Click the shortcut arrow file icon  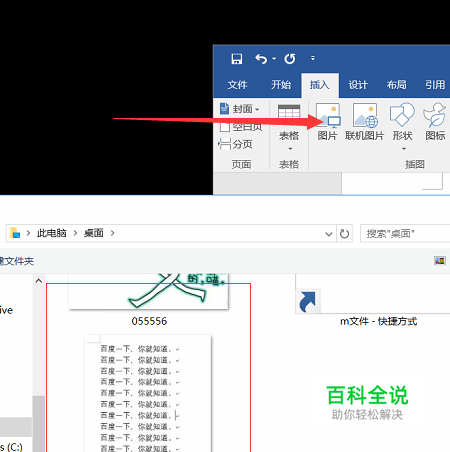[308, 301]
